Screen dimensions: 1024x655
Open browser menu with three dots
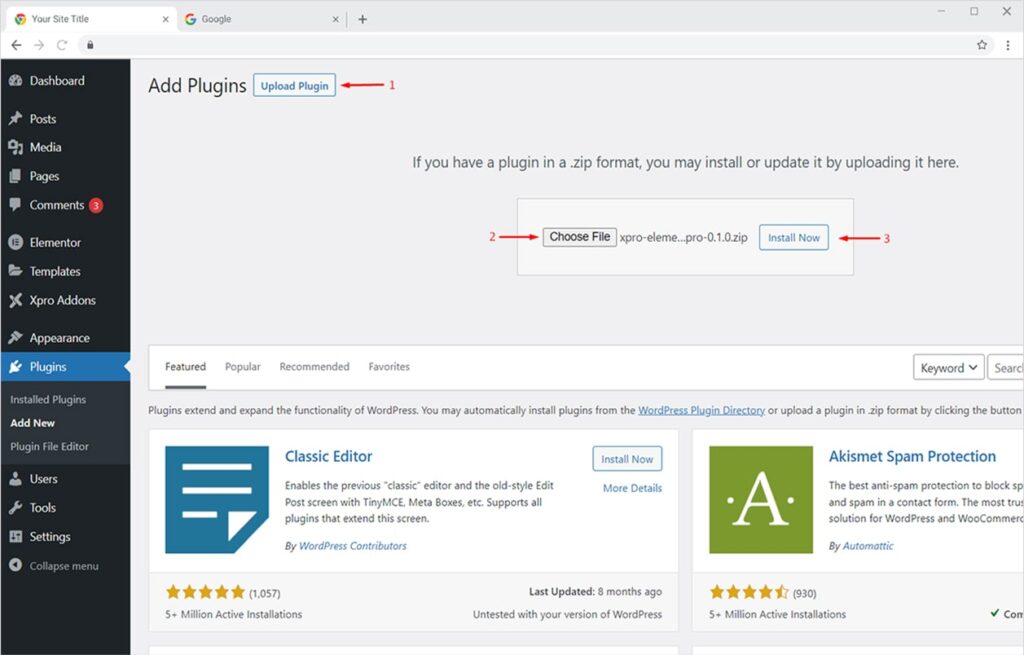1008,45
